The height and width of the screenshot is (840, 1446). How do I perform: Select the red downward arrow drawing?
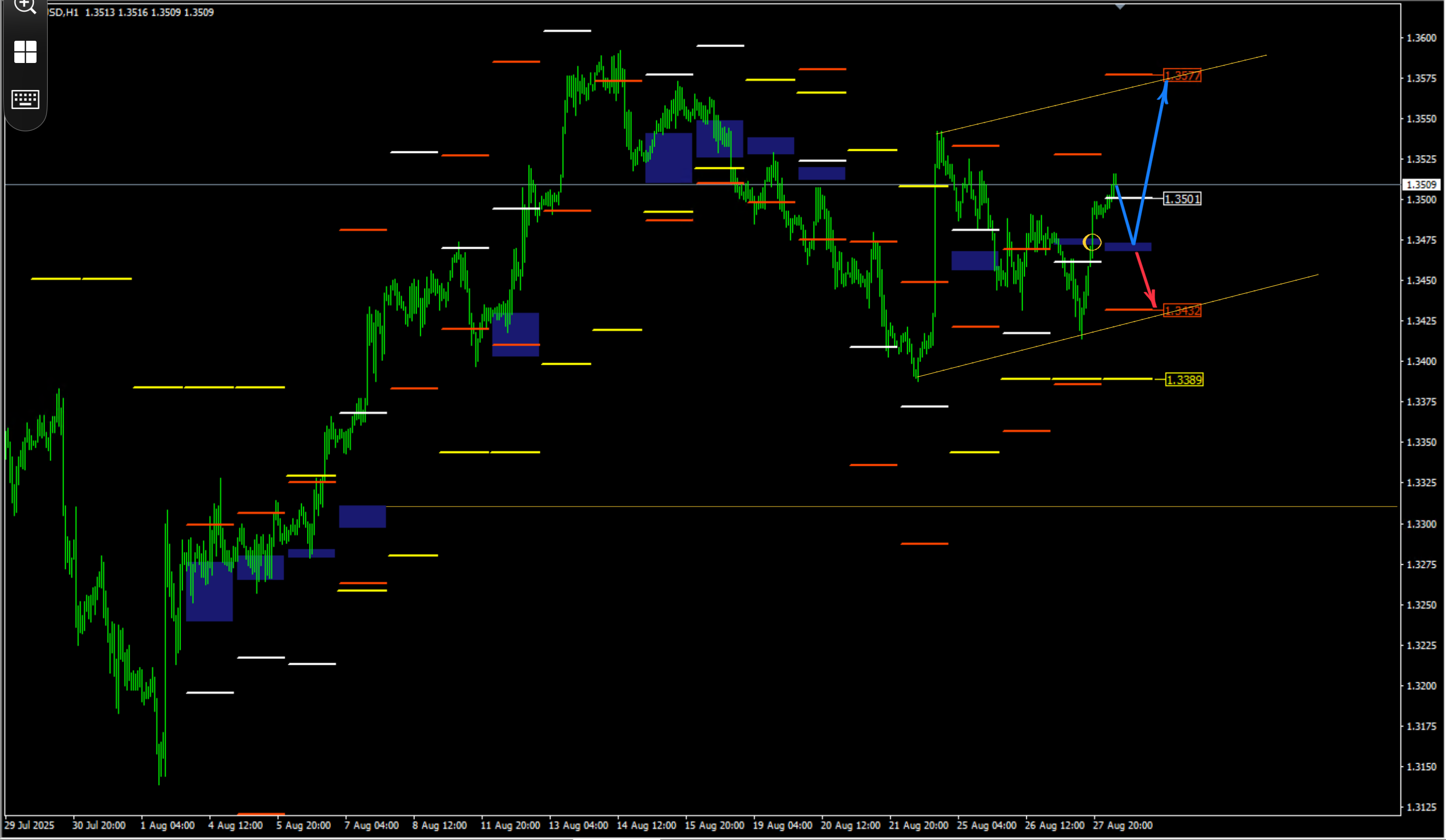point(1146,279)
